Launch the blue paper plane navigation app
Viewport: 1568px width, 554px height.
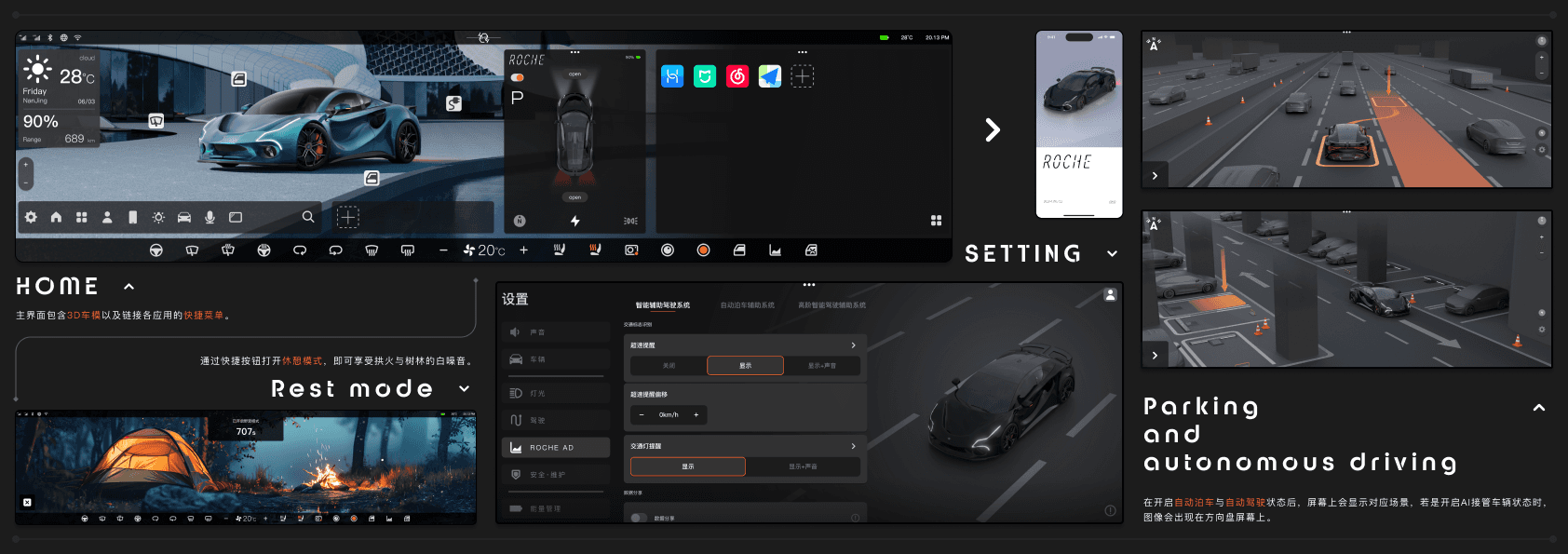click(x=770, y=76)
